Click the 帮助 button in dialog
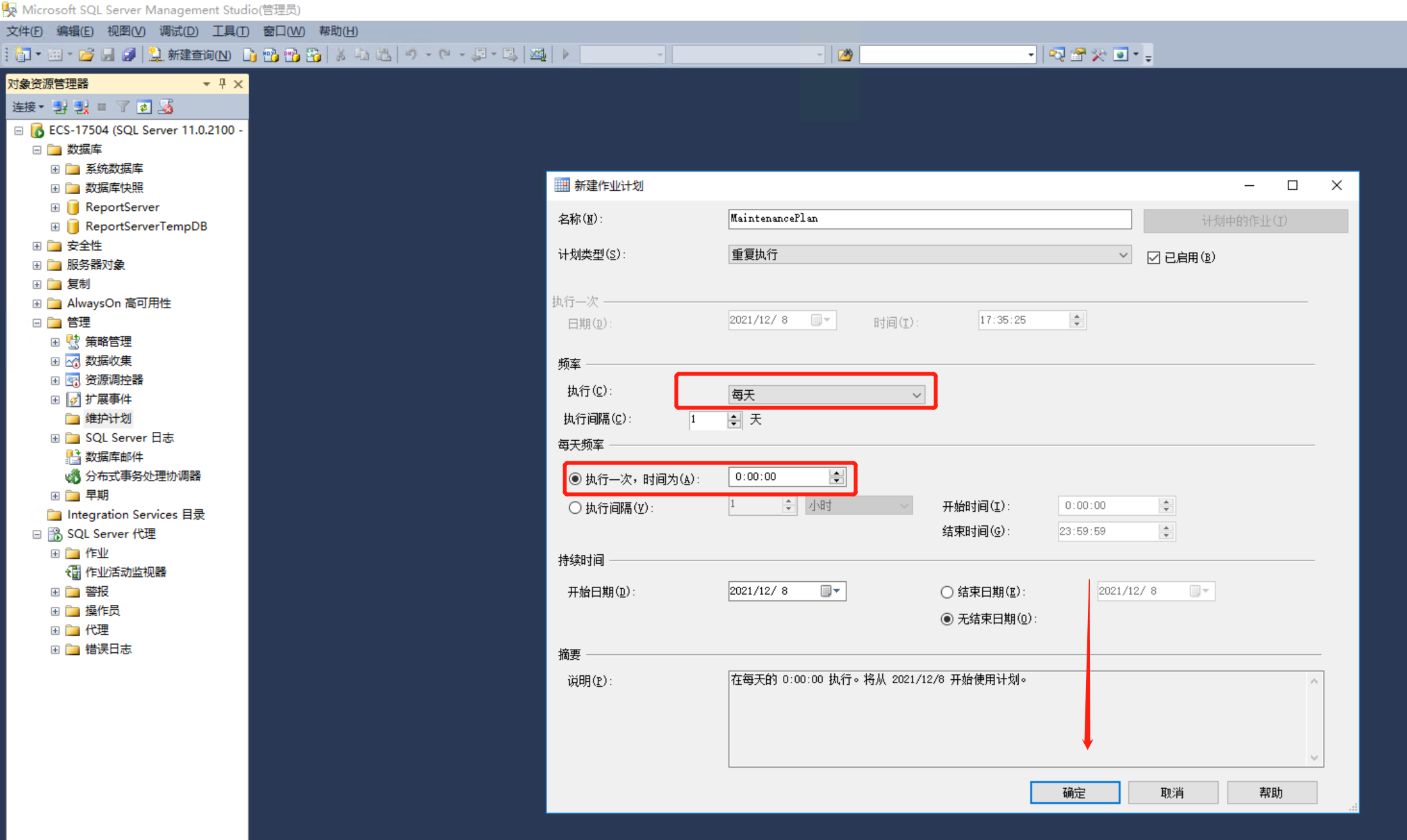 (x=1272, y=793)
